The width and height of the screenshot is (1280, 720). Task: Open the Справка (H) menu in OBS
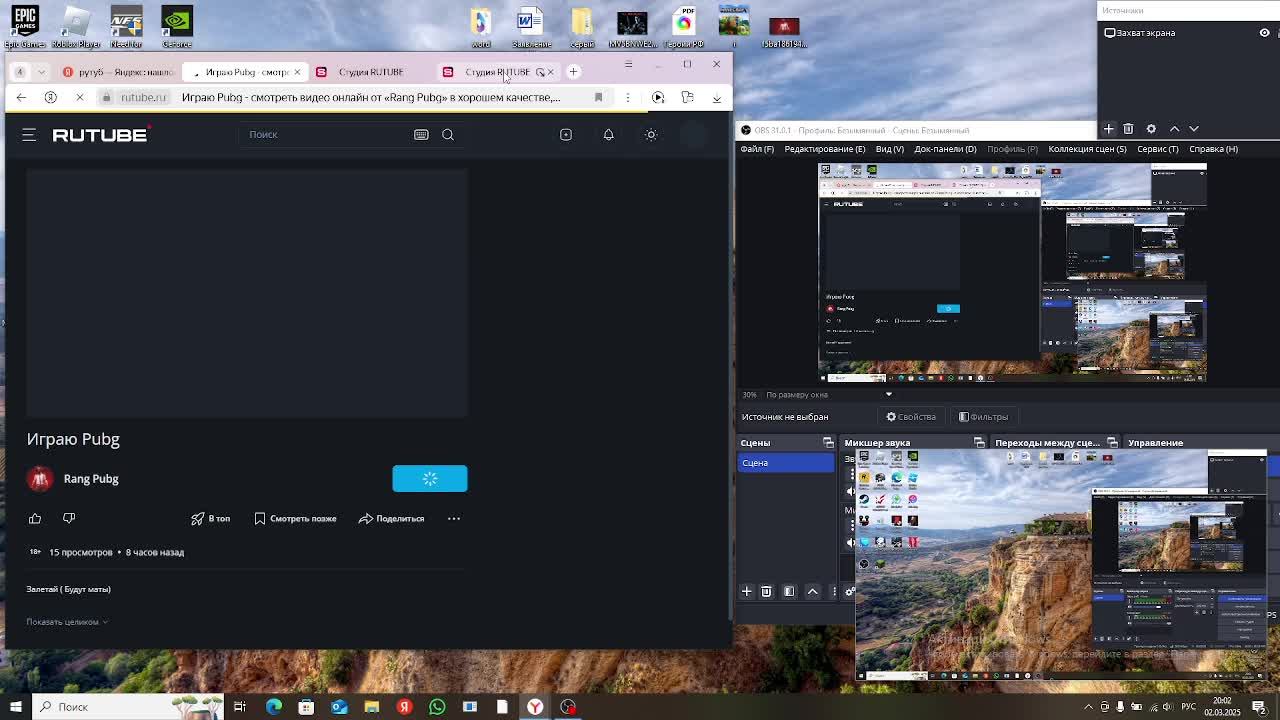(1212, 149)
